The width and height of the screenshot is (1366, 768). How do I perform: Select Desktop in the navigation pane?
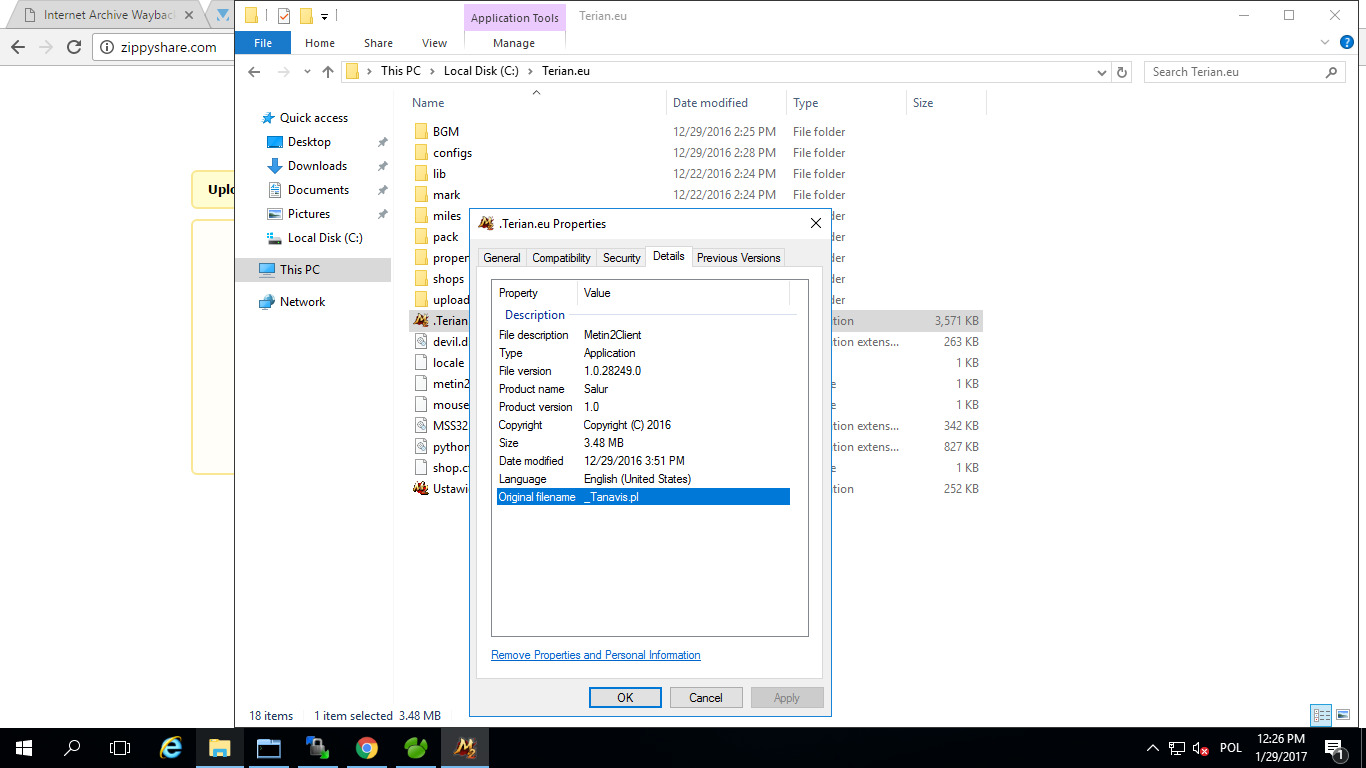(x=309, y=142)
